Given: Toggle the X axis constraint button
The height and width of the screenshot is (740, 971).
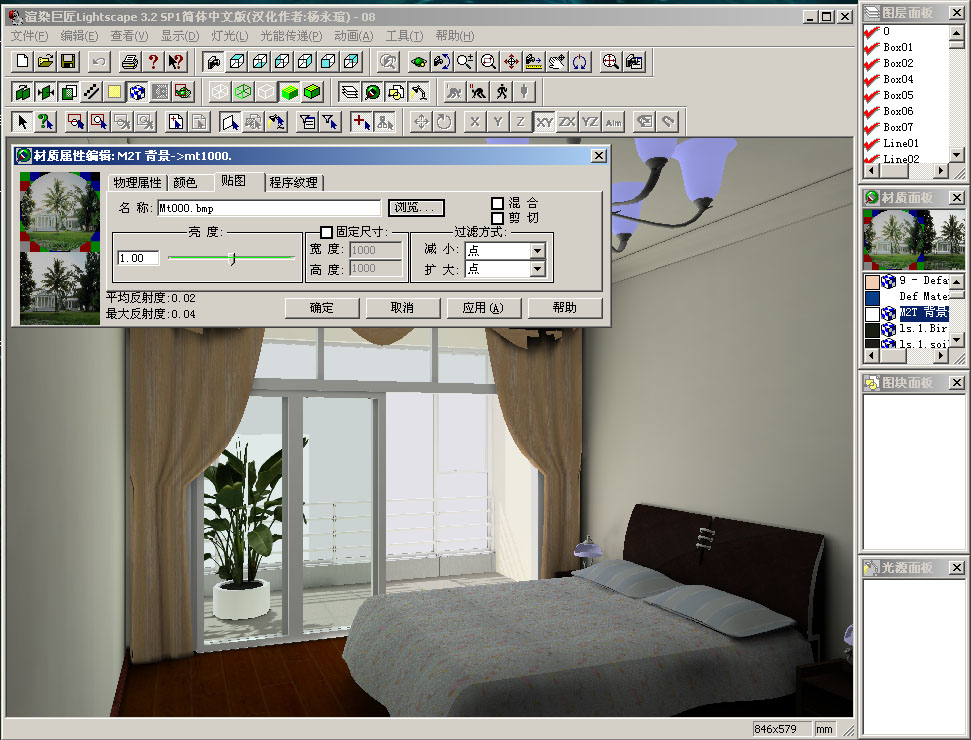Looking at the screenshot, I should (x=475, y=121).
